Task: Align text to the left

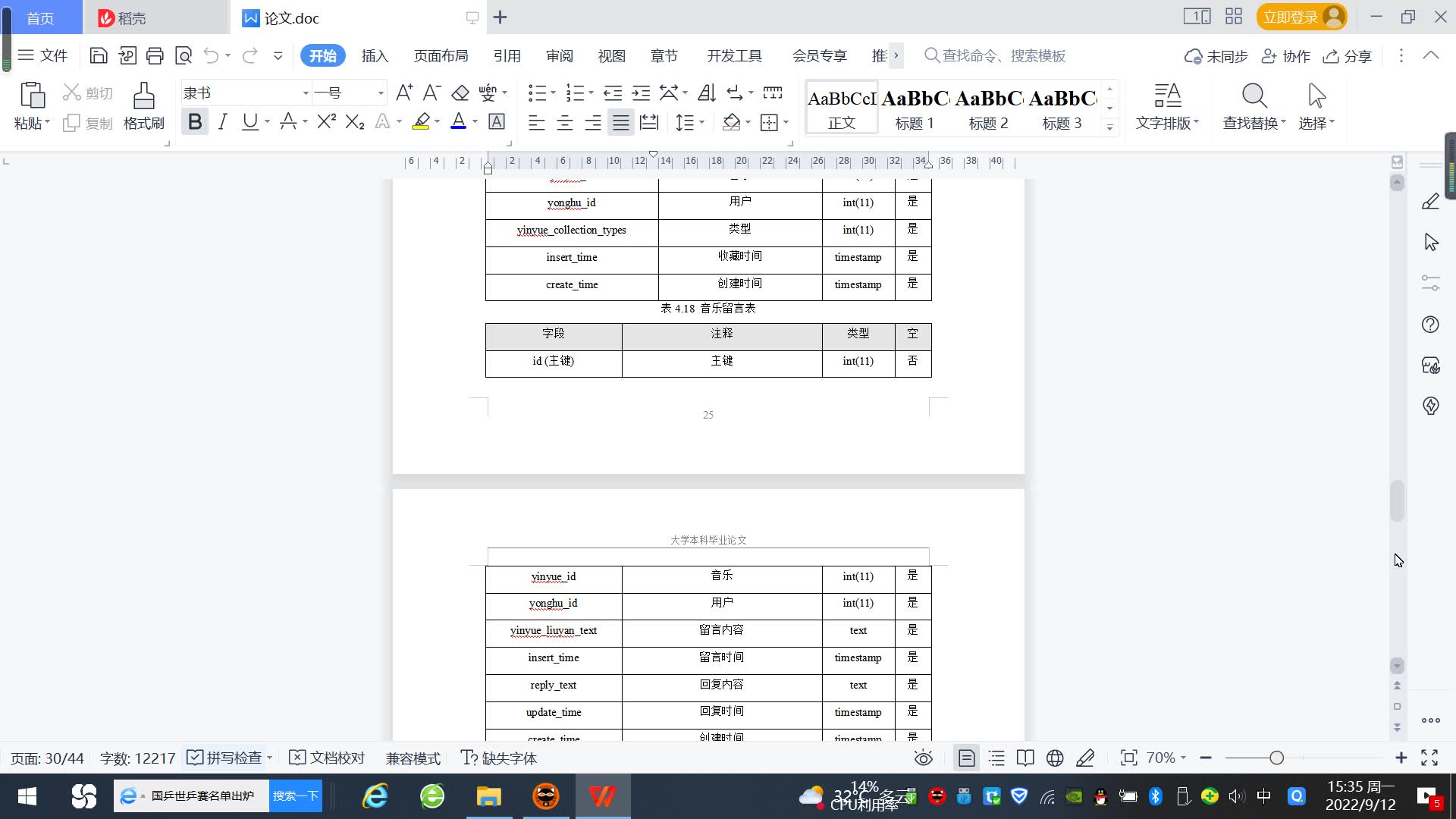Action: point(537,122)
